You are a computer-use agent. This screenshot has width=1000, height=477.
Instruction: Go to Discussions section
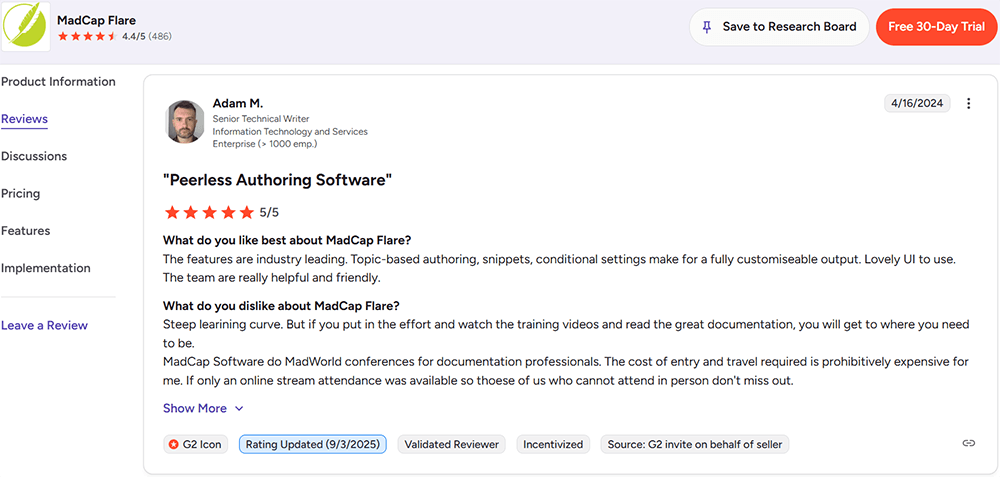[34, 156]
